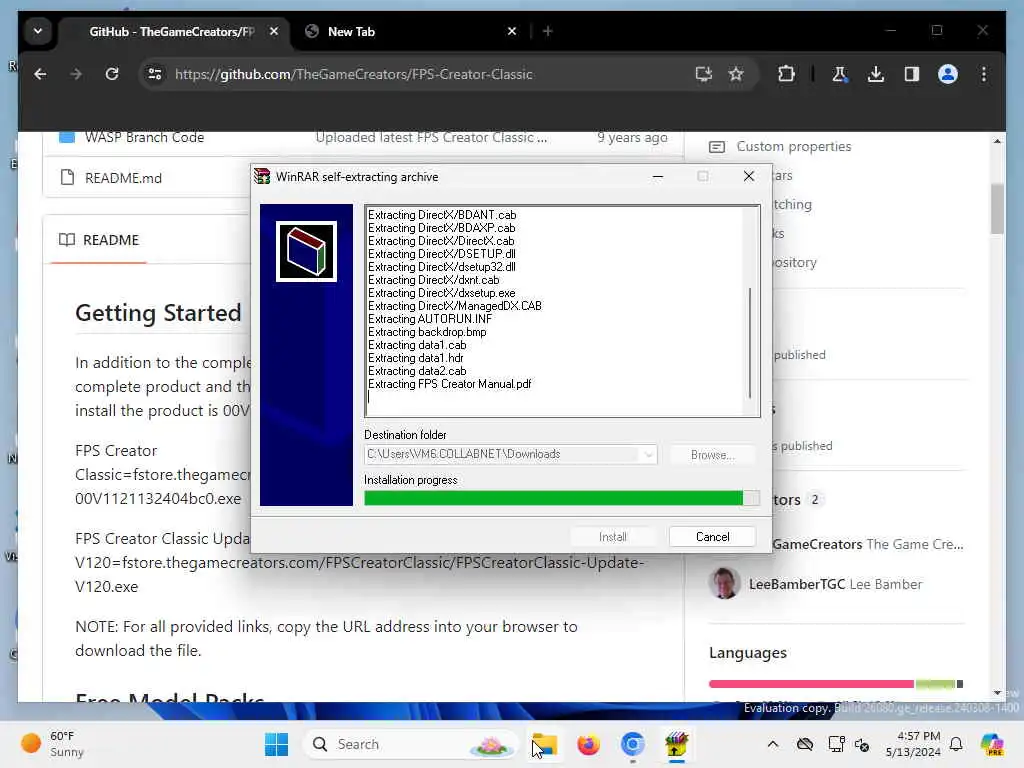Screen dimensions: 1024x768
Task: Open WinRAR taskbar icon
Action: tap(677, 744)
